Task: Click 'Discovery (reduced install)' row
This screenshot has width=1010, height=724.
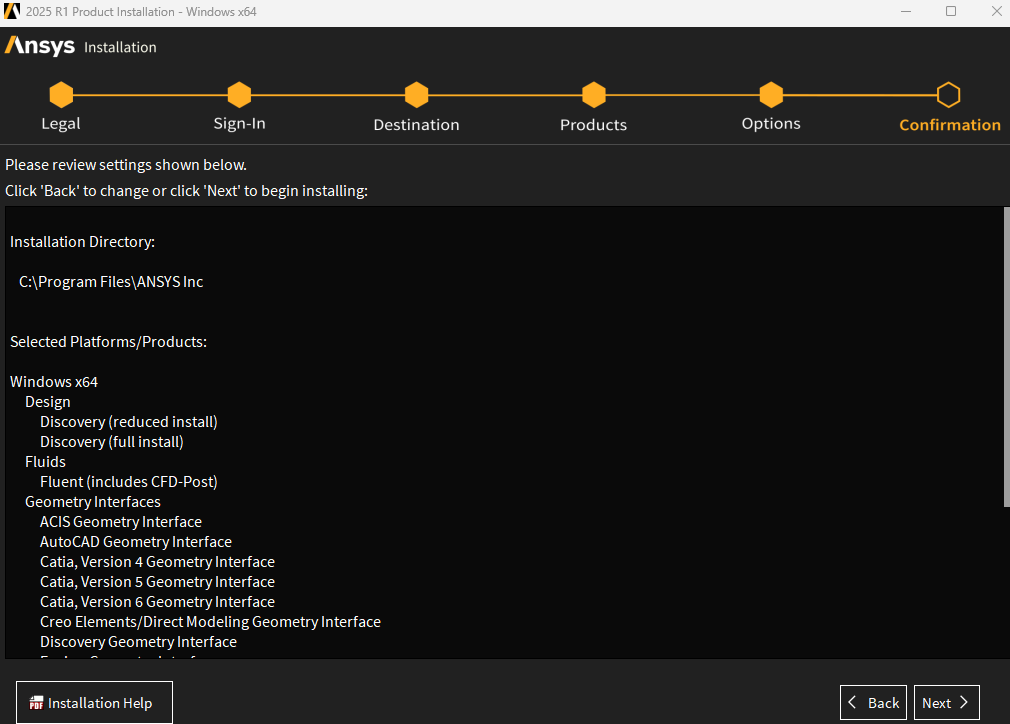Action: point(129,422)
